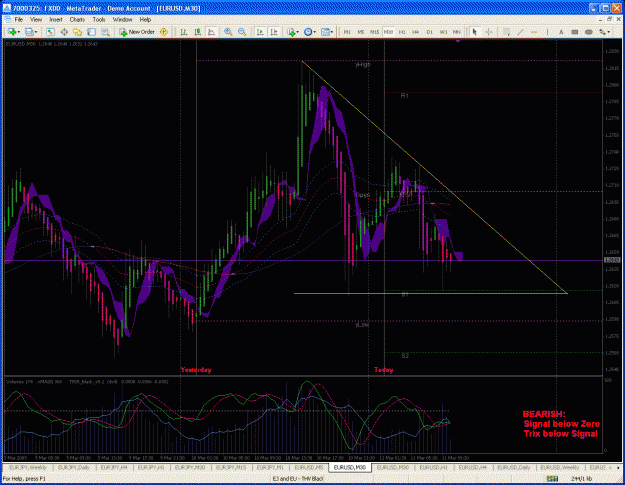
Task: Switch to the EURJPY,H4 chart tab
Action: tap(114, 467)
